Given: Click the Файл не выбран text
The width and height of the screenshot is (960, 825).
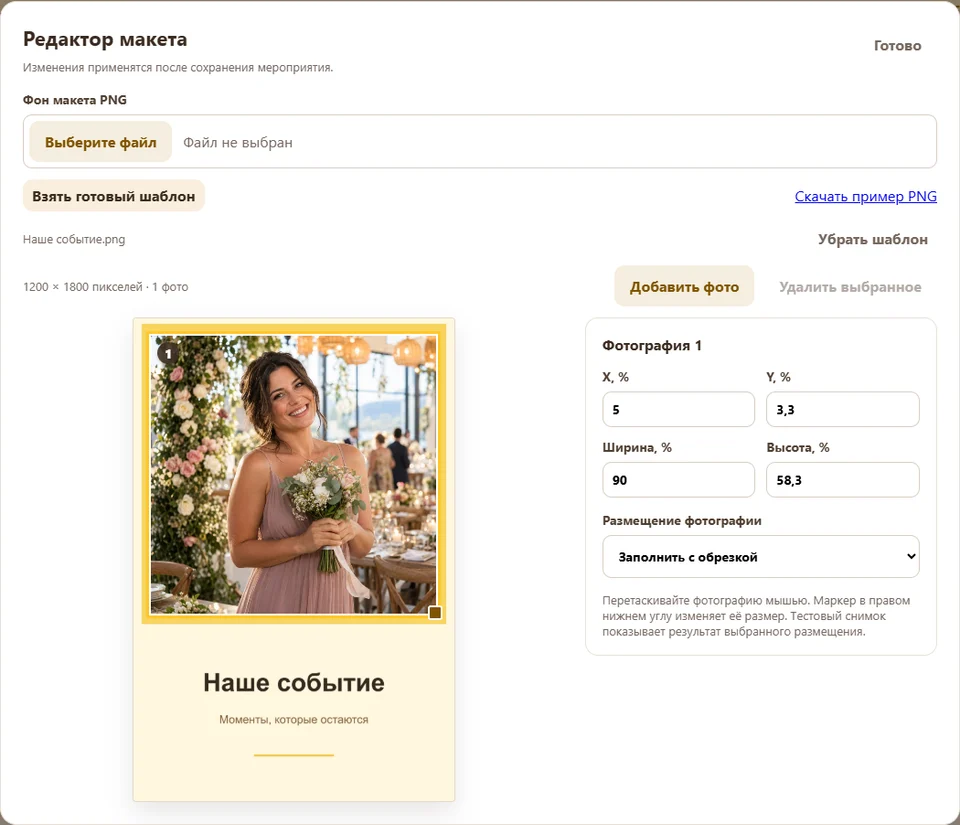Looking at the screenshot, I should point(238,143).
